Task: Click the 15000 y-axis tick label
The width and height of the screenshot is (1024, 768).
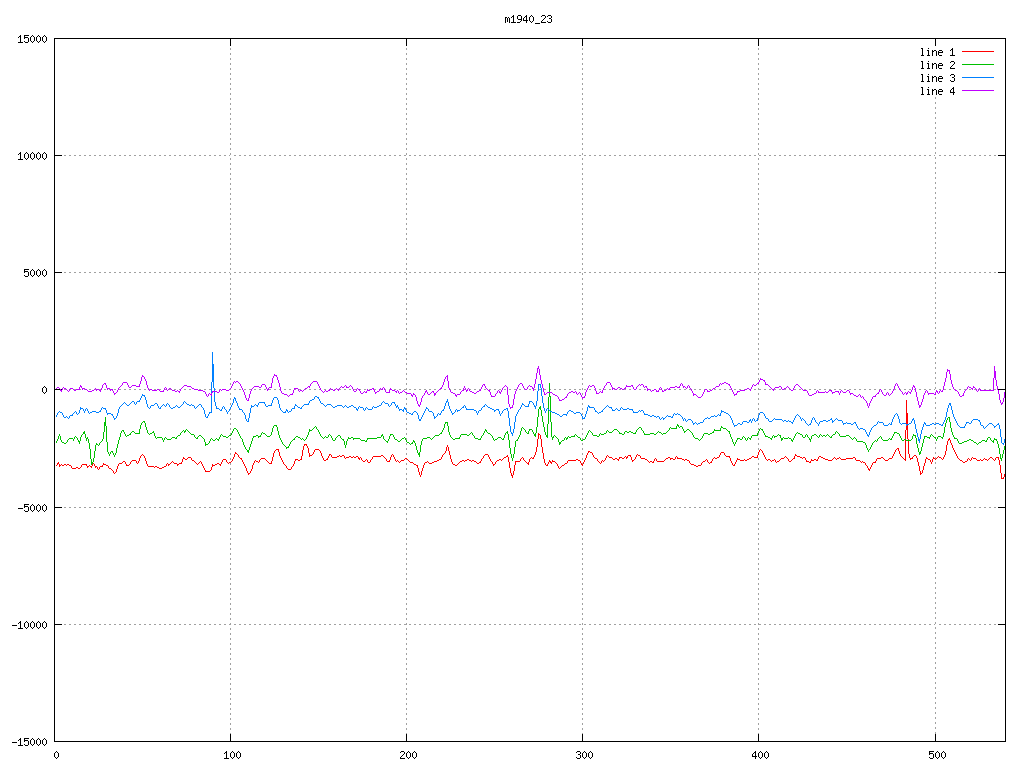Action: point(32,39)
